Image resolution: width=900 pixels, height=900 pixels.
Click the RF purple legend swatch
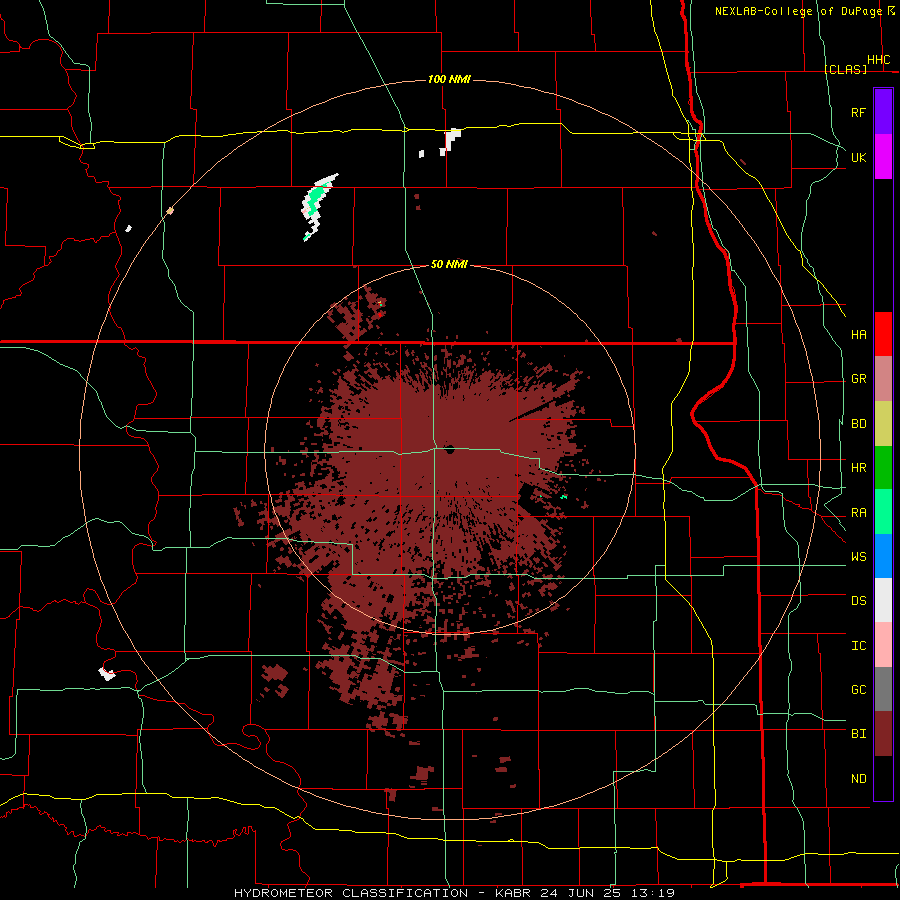pyautogui.click(x=883, y=112)
